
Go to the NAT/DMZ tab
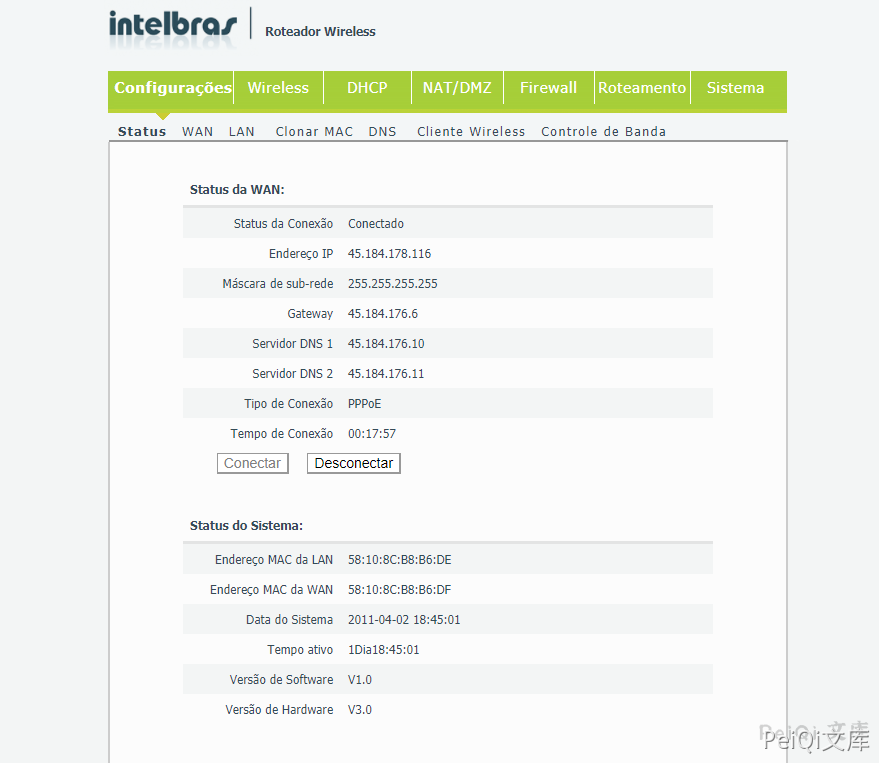pyautogui.click(x=457, y=88)
